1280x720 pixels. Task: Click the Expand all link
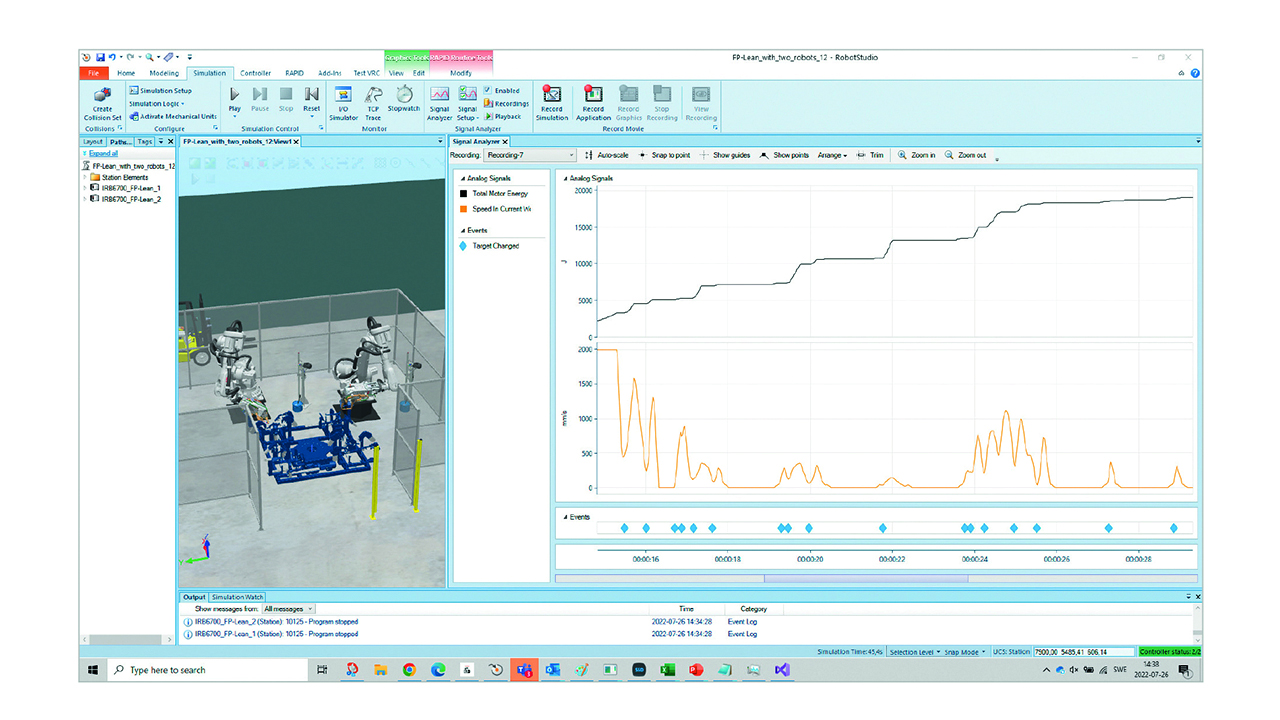point(103,154)
